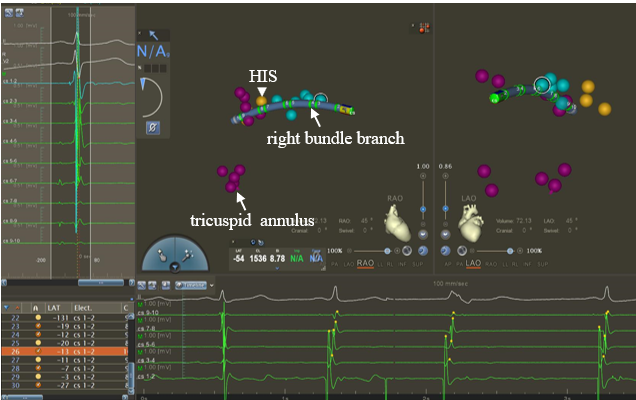Screen dimensions: 636x400
Task: Select point row 29 with LAT -3
Action: tap(65, 377)
